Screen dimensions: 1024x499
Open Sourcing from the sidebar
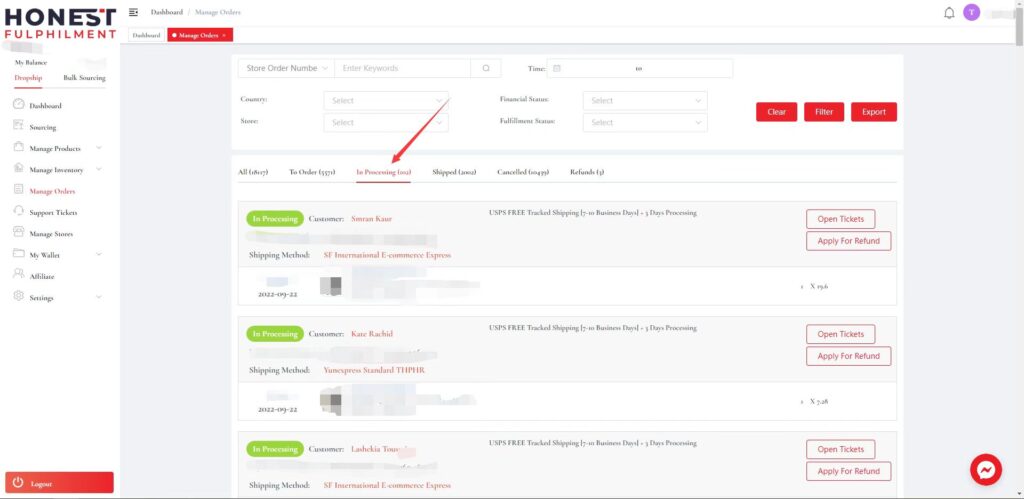pos(43,127)
